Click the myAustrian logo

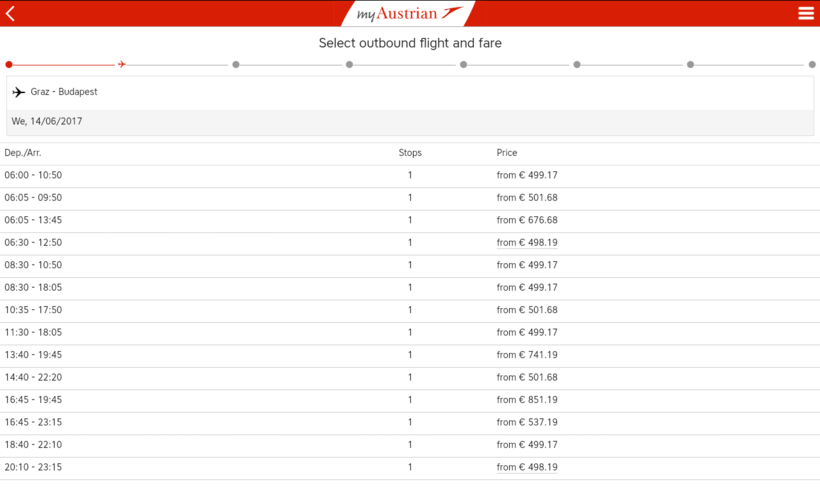tap(409, 13)
